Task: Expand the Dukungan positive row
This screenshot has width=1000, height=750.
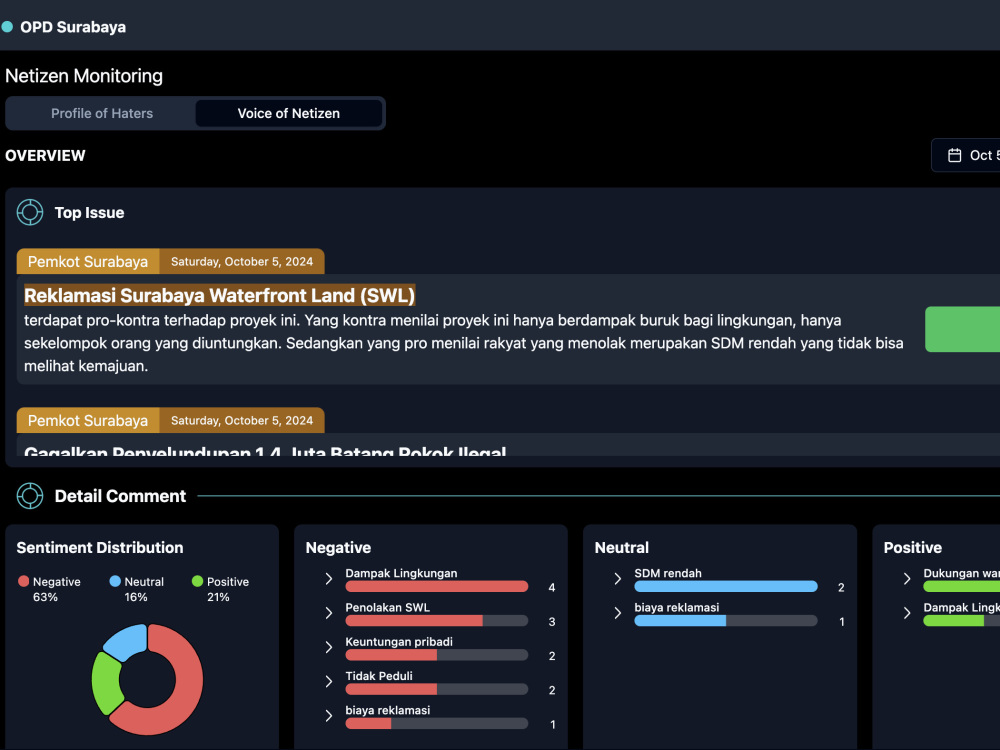Action: pyautogui.click(x=906, y=578)
